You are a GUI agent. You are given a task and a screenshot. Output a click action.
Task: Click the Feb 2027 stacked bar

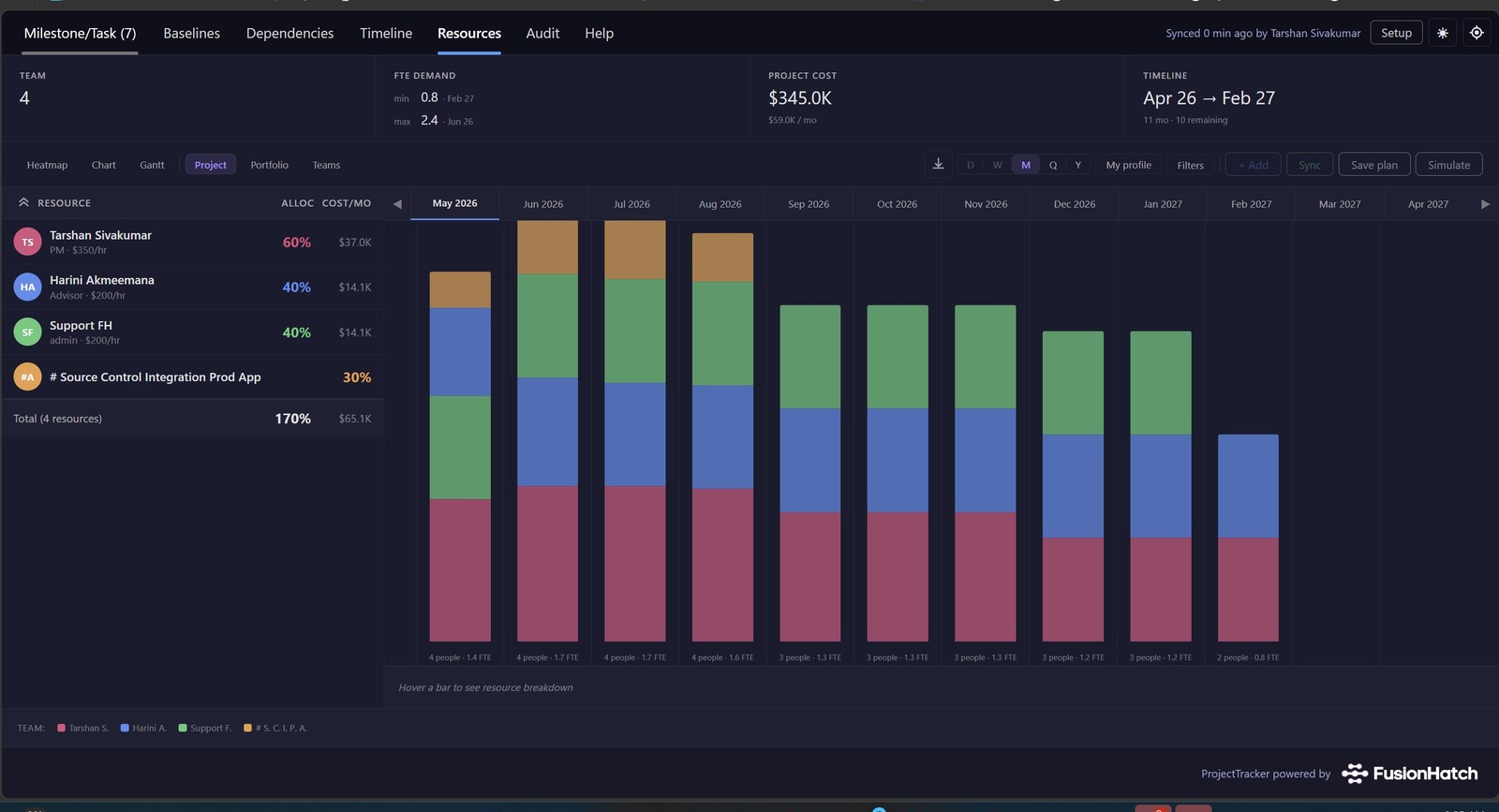pyautogui.click(x=1248, y=538)
